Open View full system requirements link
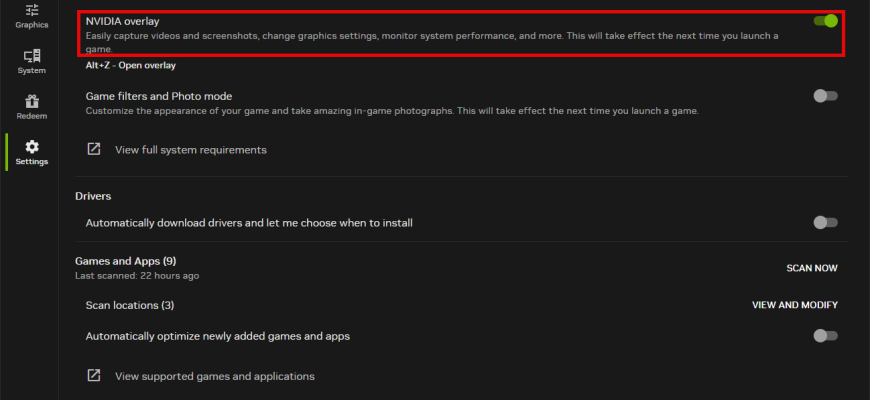870x400 pixels. 191,150
